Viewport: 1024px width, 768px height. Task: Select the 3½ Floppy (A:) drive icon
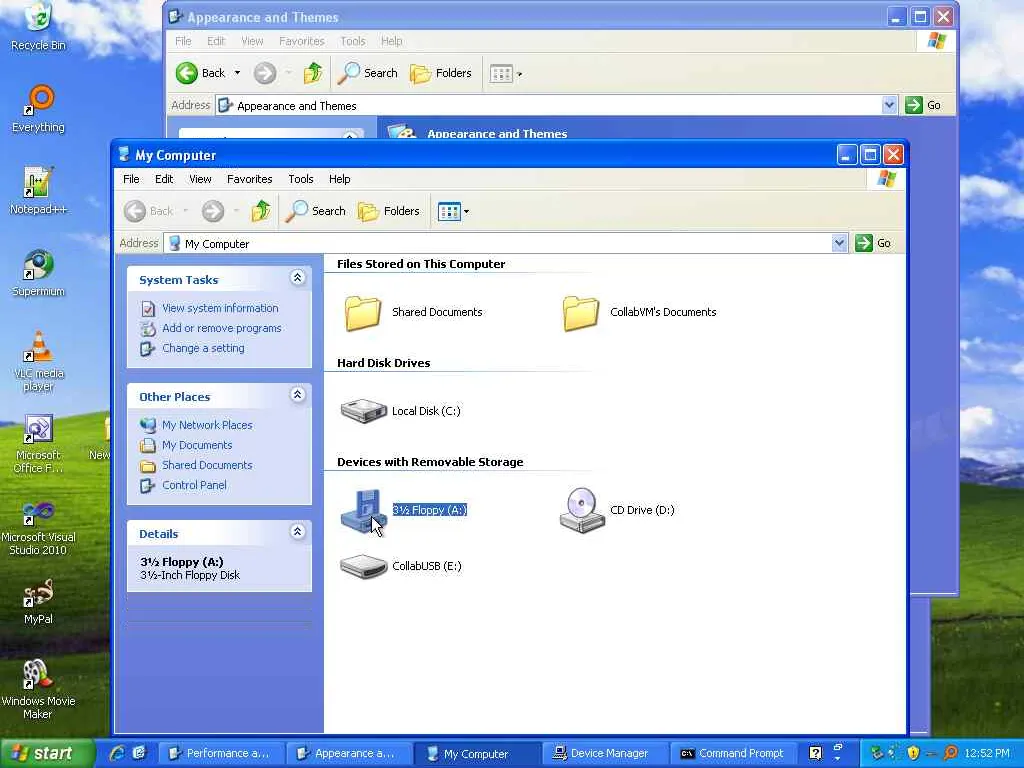[363, 511]
